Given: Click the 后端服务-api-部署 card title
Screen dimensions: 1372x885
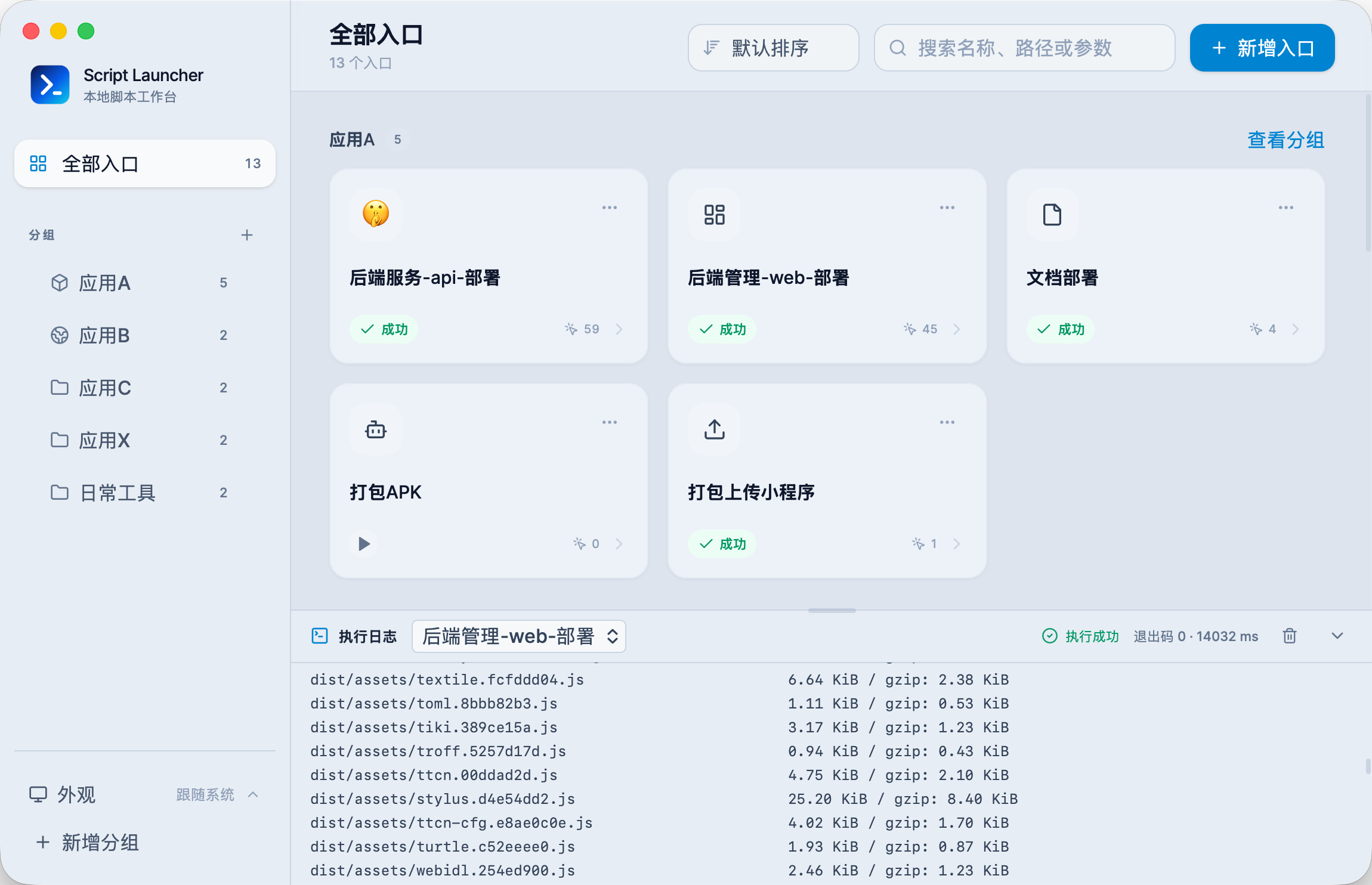Looking at the screenshot, I should pos(425,278).
